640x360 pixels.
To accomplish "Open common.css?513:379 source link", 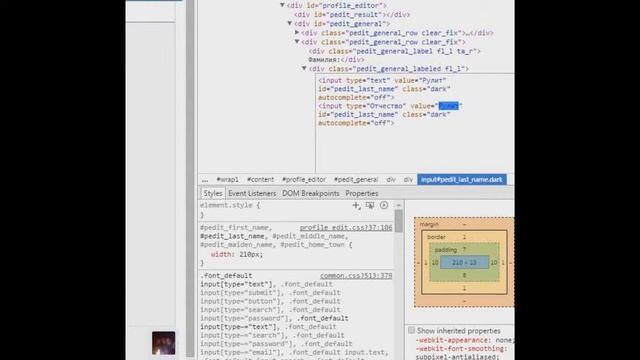I will tap(356, 276).
